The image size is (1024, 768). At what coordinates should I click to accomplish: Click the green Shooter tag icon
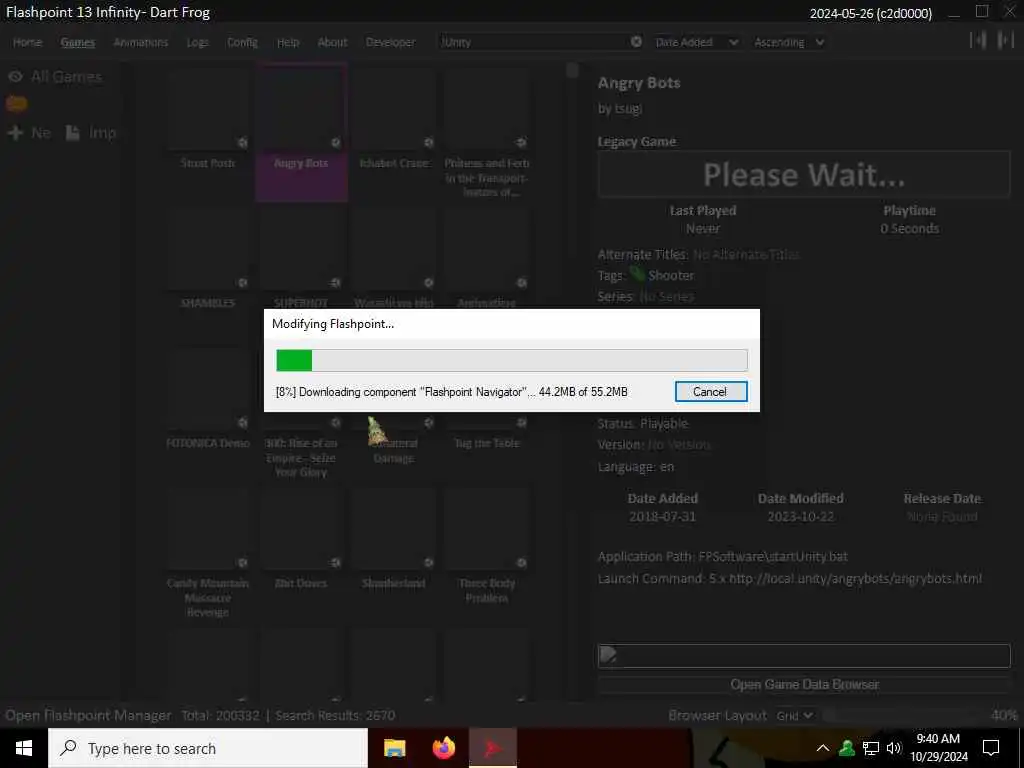(x=637, y=275)
